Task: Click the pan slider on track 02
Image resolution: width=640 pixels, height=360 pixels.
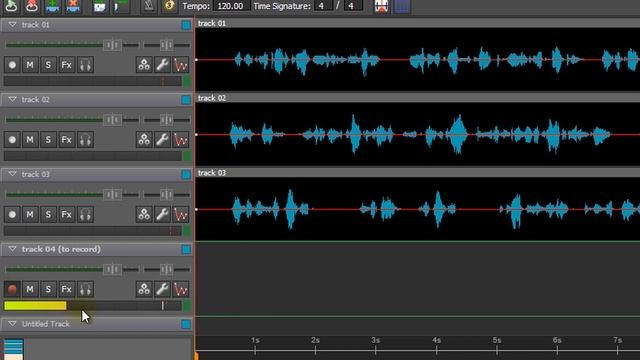Action: pyautogui.click(x=167, y=120)
